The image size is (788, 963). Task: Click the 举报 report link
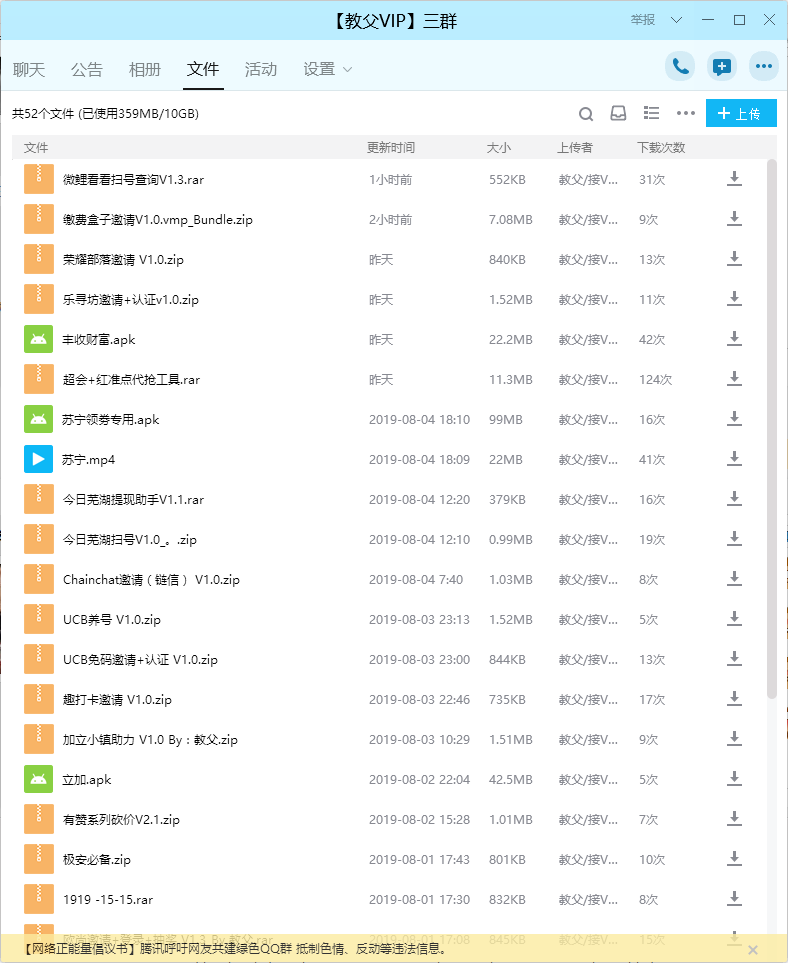coord(643,20)
